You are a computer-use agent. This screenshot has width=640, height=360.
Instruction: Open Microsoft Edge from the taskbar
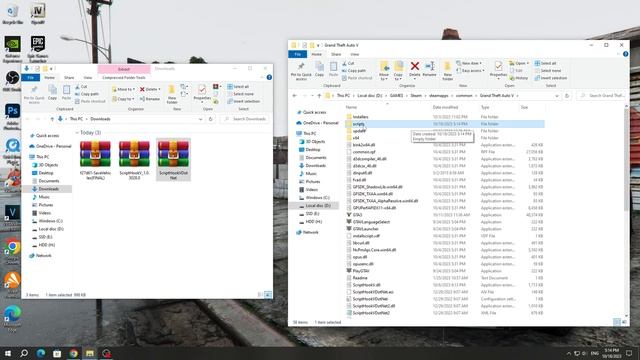(41, 353)
